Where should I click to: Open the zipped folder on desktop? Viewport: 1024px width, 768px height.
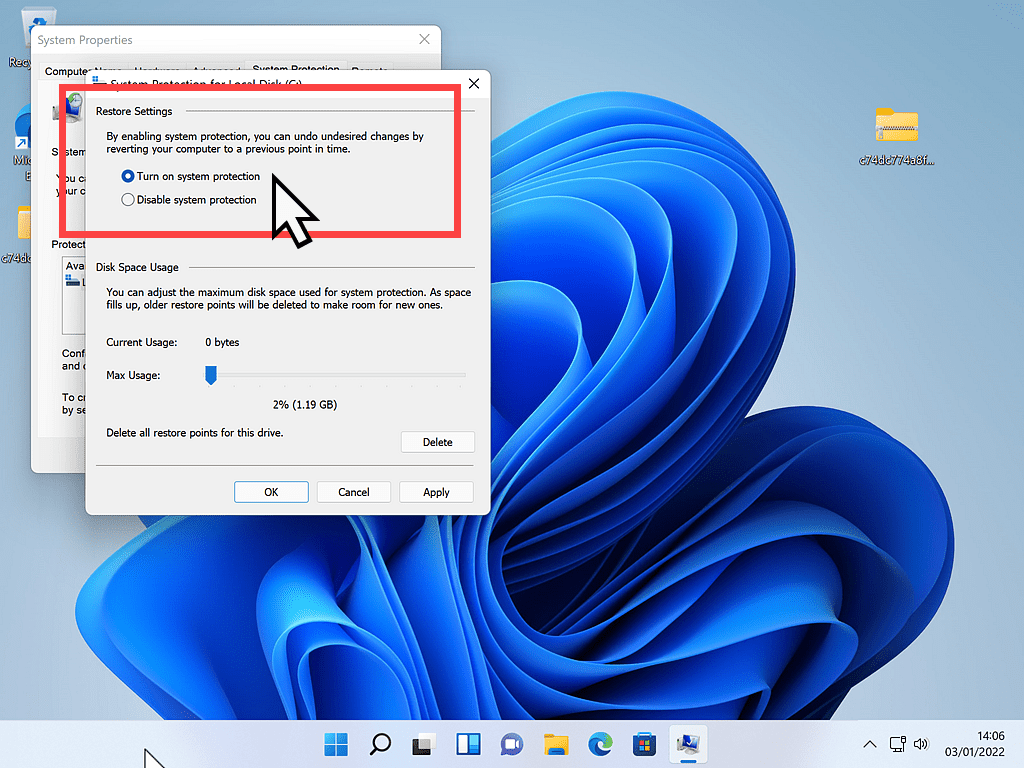pos(895,126)
